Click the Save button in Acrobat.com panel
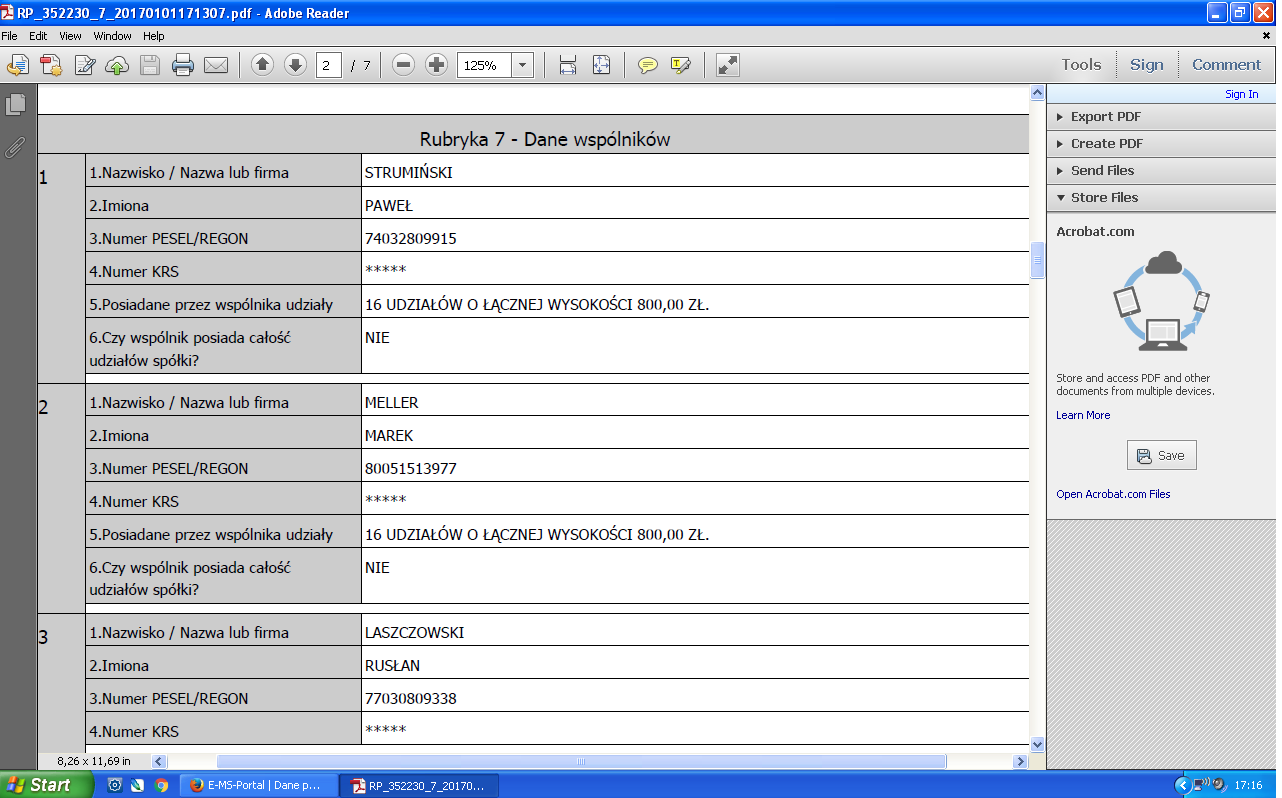 [x=1161, y=455]
